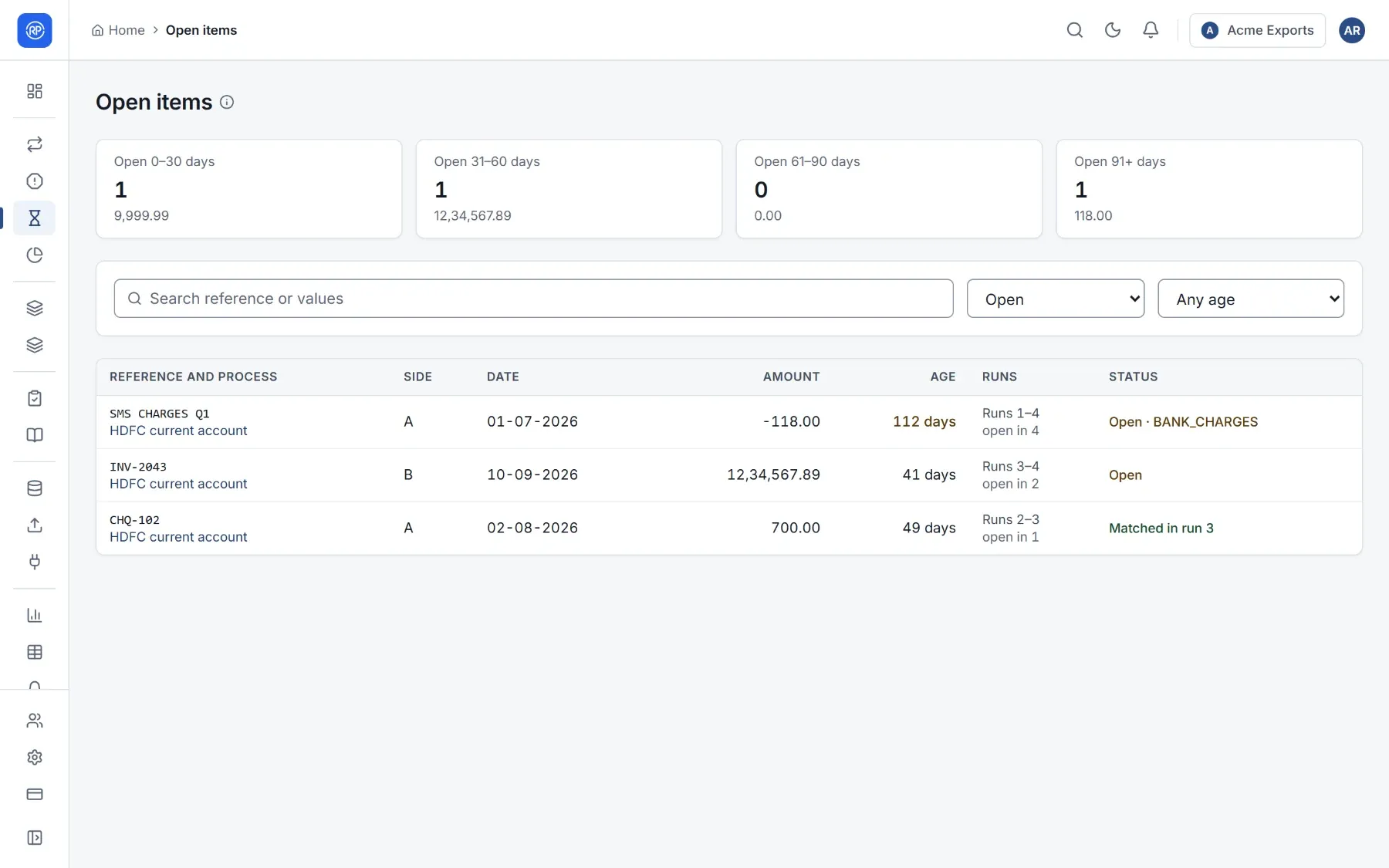Open the plug integrations icon in sidebar

click(x=35, y=562)
